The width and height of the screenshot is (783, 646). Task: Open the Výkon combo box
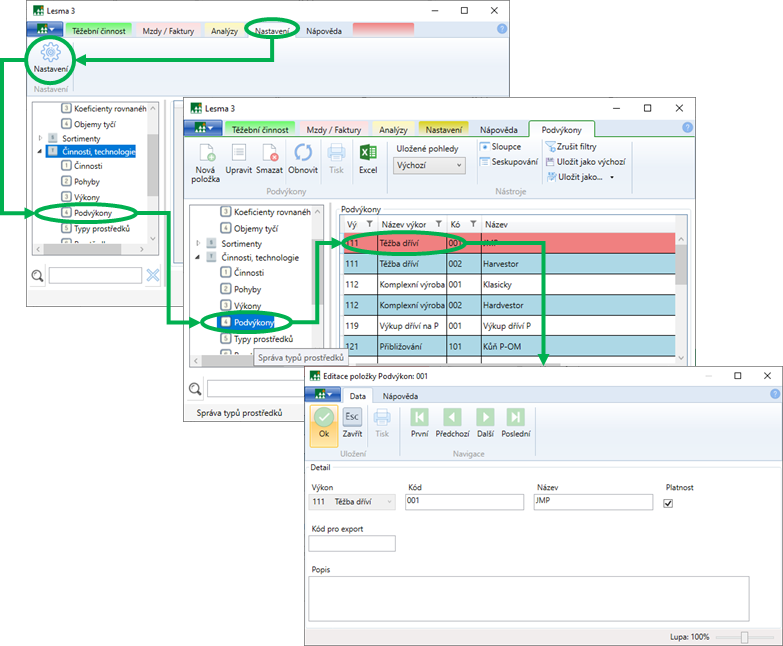click(x=354, y=502)
